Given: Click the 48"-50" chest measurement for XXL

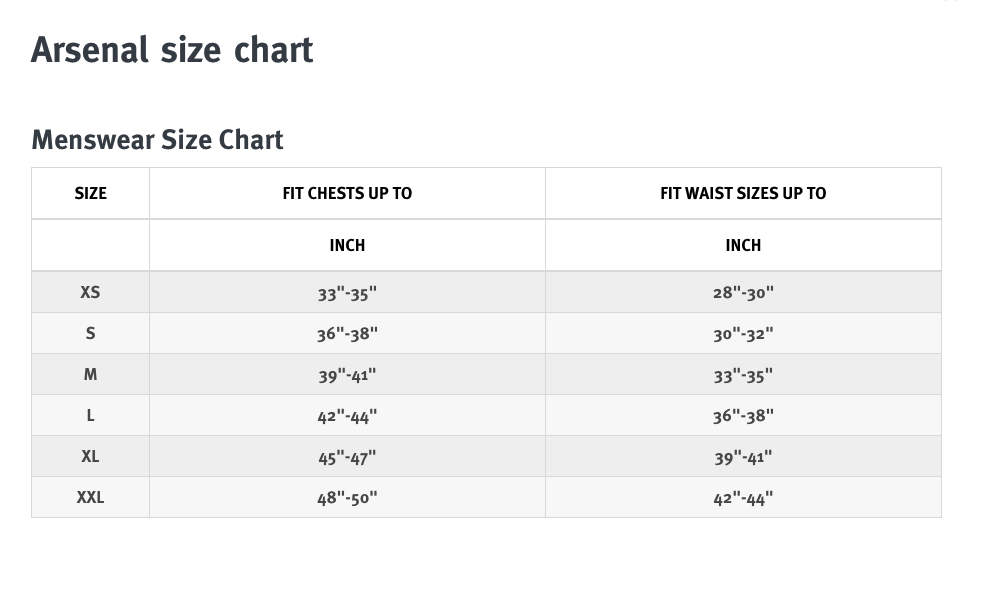Looking at the screenshot, I should [x=348, y=498].
